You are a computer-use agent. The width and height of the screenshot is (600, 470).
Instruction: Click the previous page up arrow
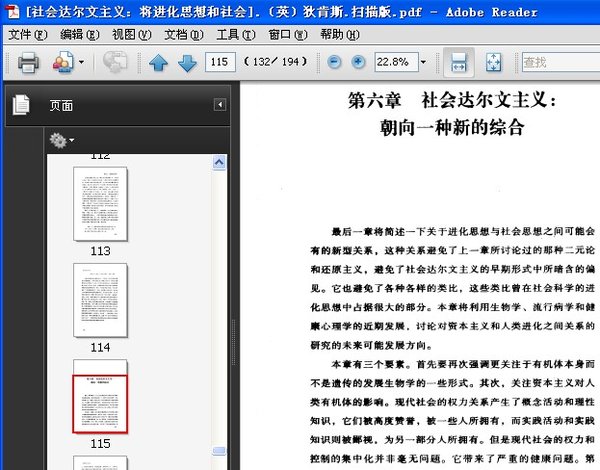coord(158,63)
